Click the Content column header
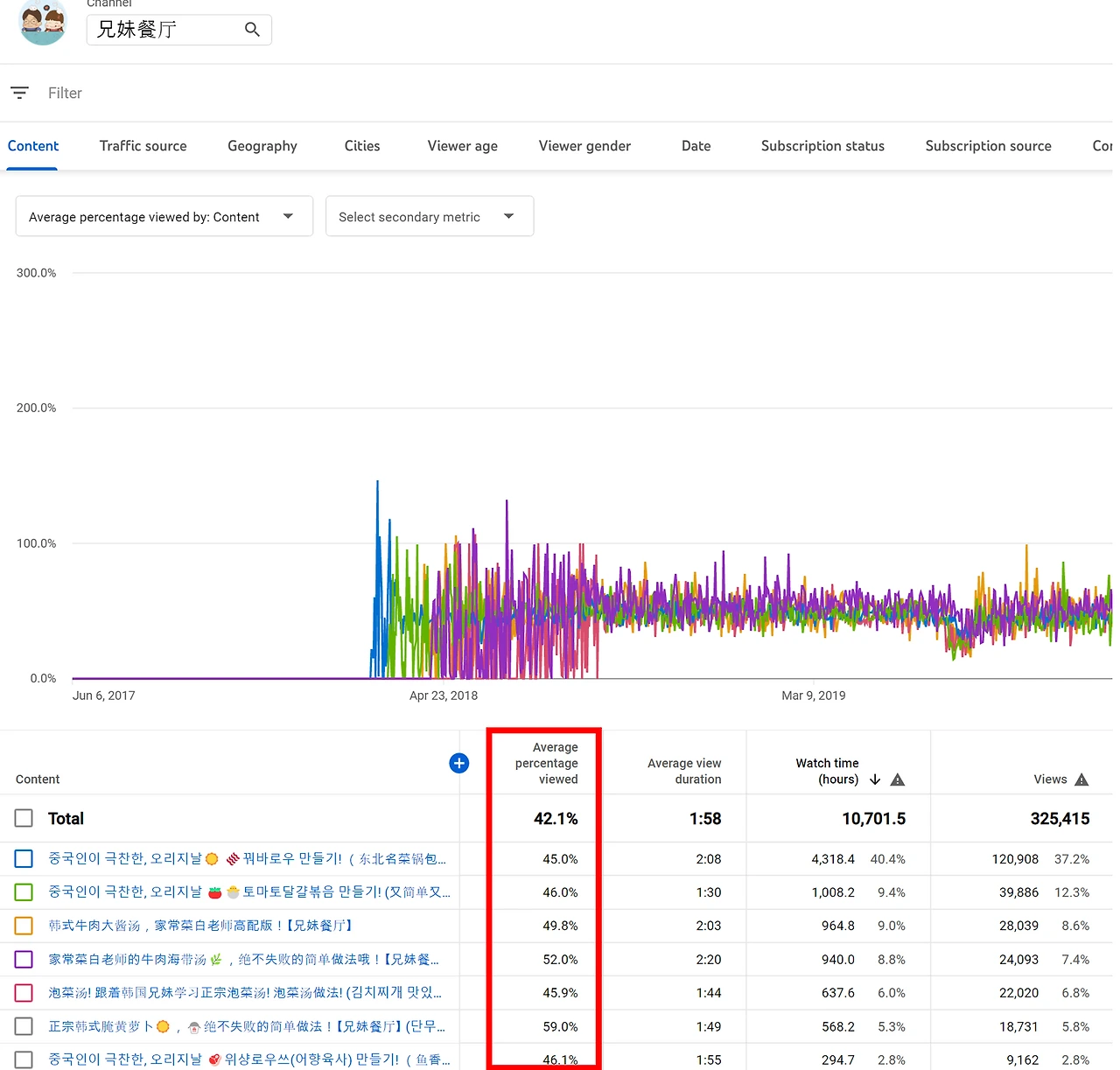This screenshot has width=1120, height=1070. click(x=38, y=780)
